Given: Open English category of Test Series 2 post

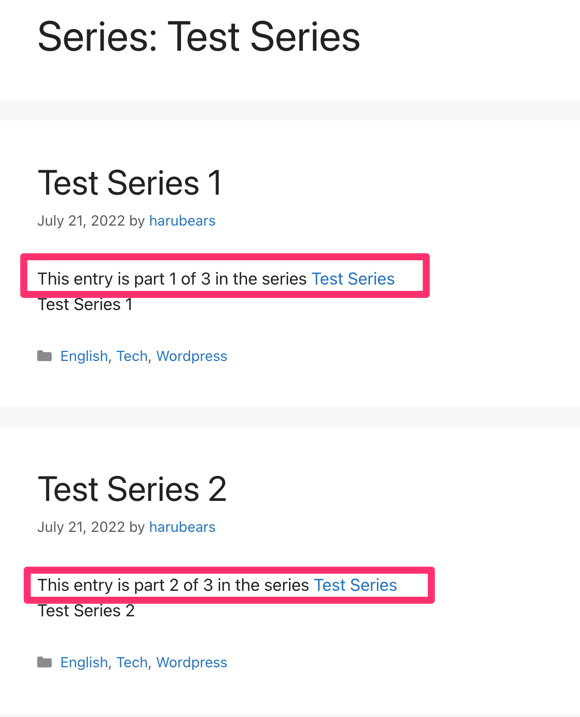Looking at the screenshot, I should pyautogui.click(x=84, y=663).
